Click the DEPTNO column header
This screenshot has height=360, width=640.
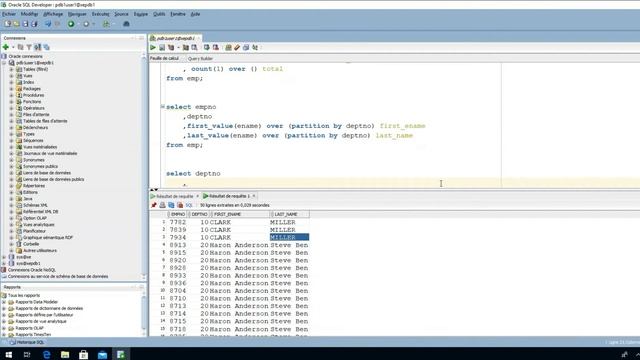[x=200, y=214]
